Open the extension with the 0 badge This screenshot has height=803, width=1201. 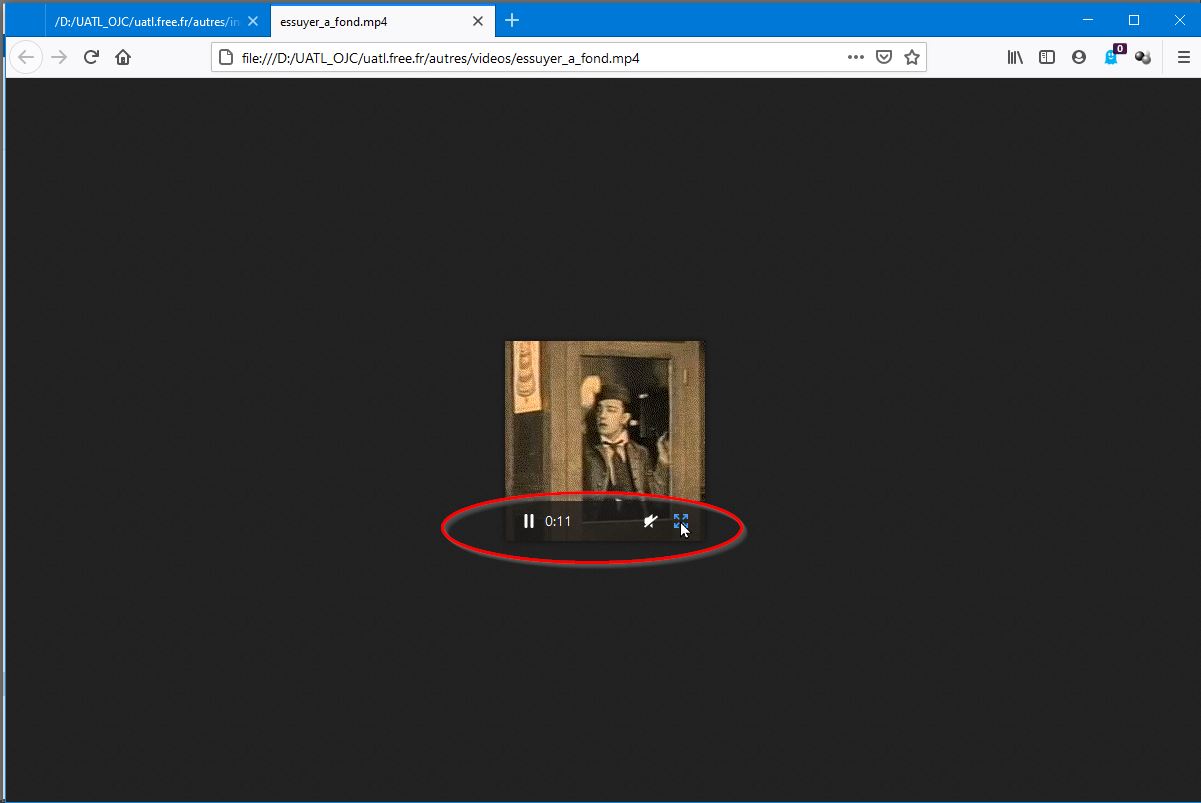coord(1112,56)
